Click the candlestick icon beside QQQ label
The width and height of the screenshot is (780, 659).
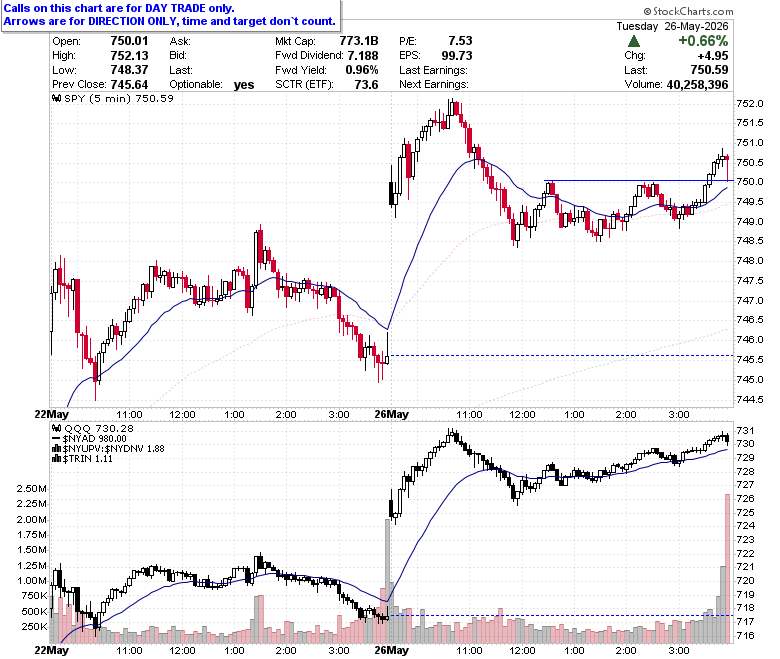pyautogui.click(x=57, y=428)
